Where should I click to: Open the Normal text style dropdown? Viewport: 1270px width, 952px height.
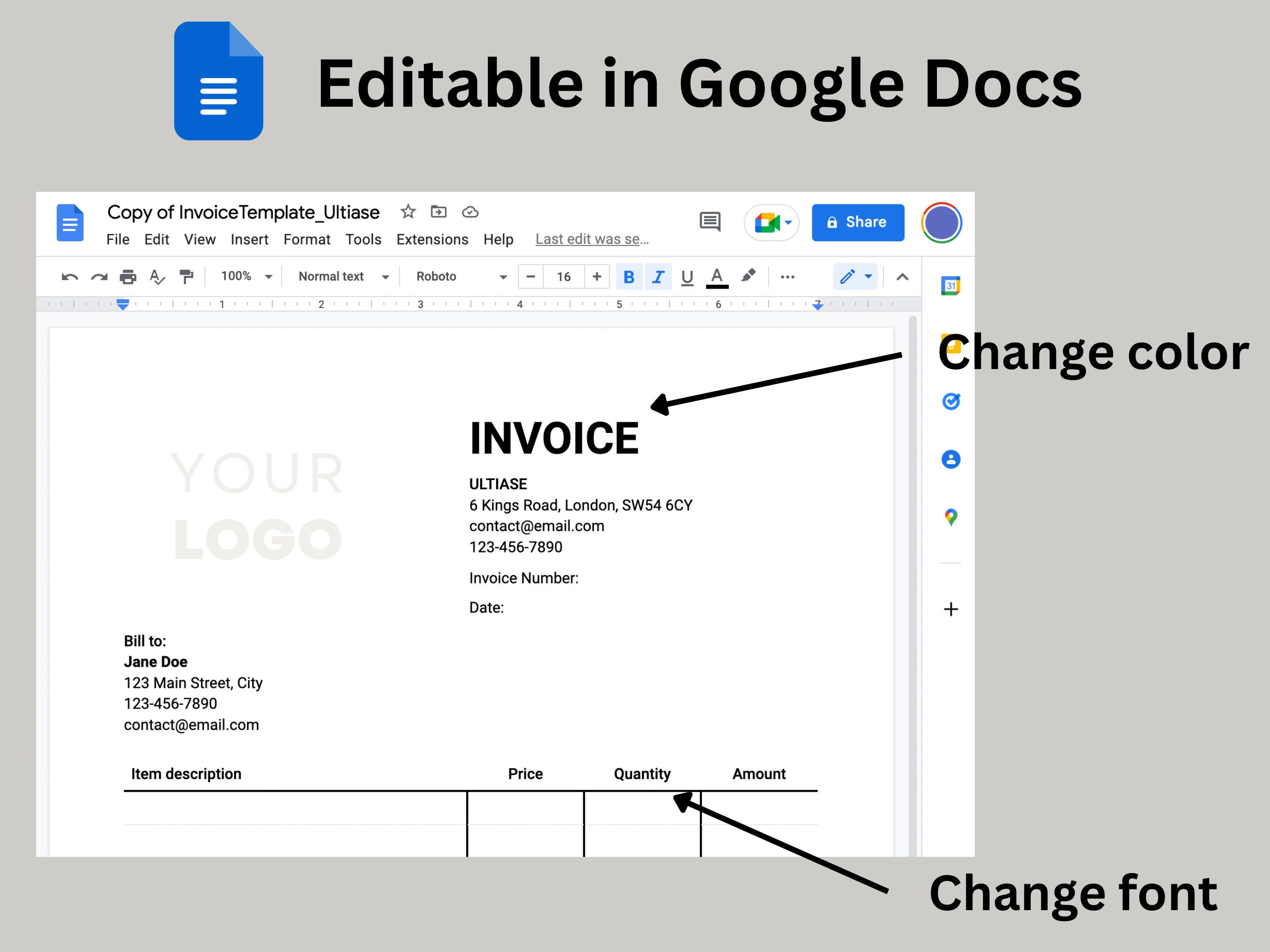344,276
